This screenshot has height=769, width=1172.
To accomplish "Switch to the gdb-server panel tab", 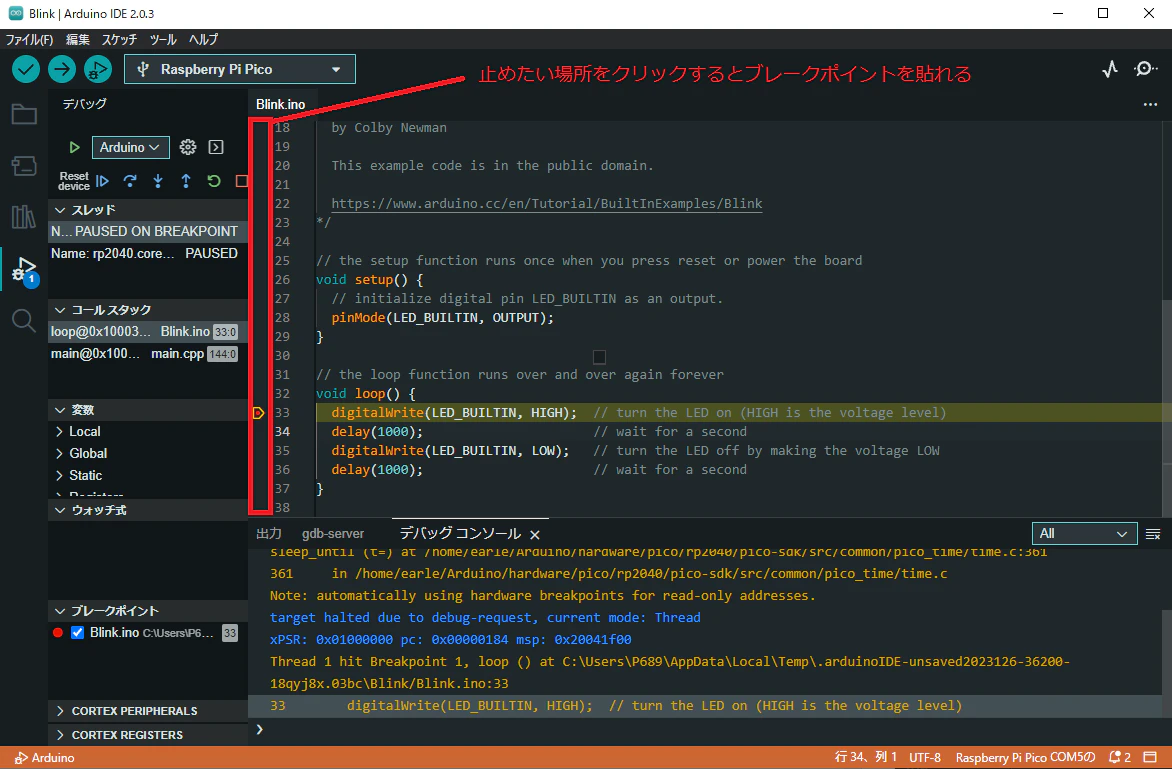I will coord(333,534).
